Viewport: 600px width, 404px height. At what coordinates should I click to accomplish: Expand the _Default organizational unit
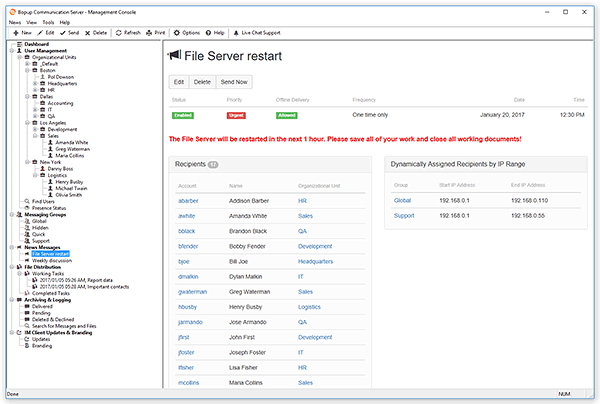(27, 64)
